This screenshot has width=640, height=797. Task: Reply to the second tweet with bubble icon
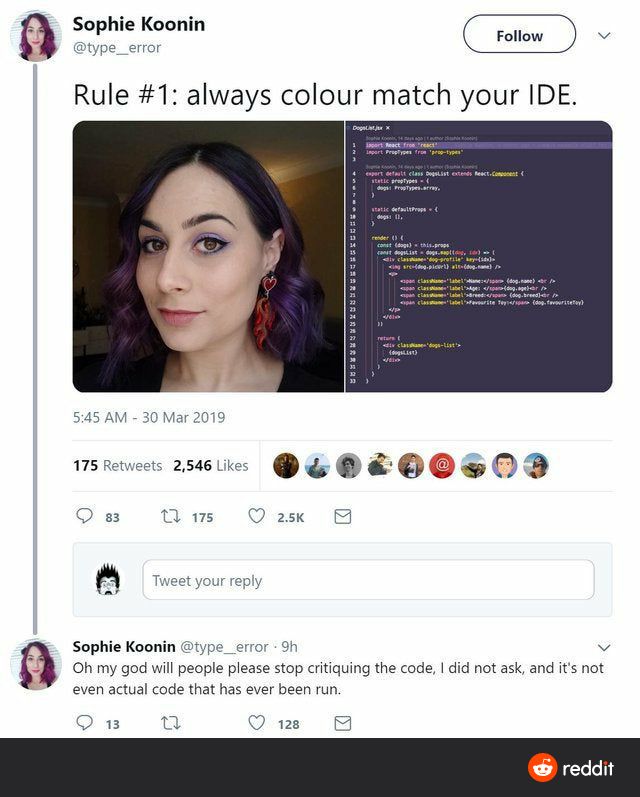(84, 722)
